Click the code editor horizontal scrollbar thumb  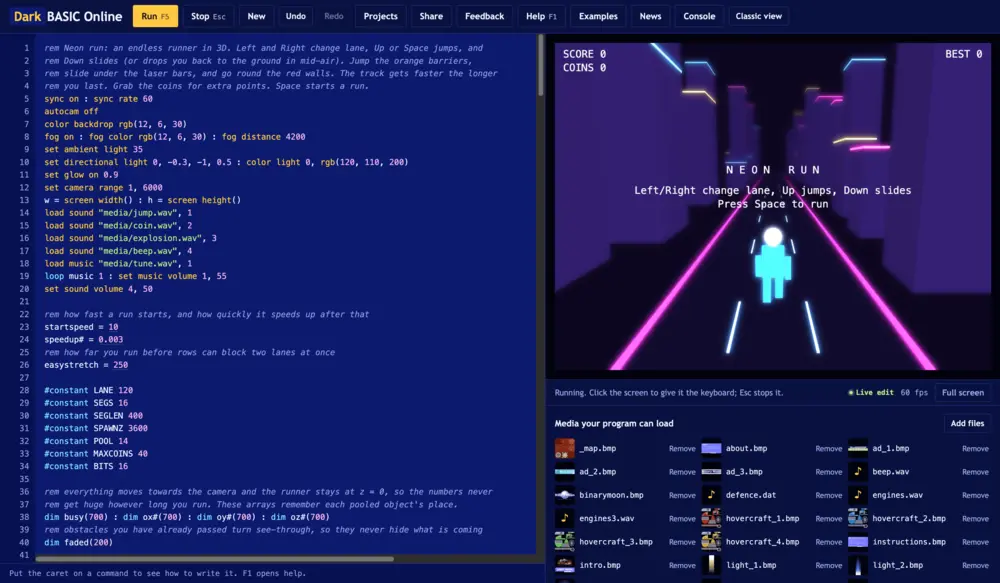click(214, 559)
